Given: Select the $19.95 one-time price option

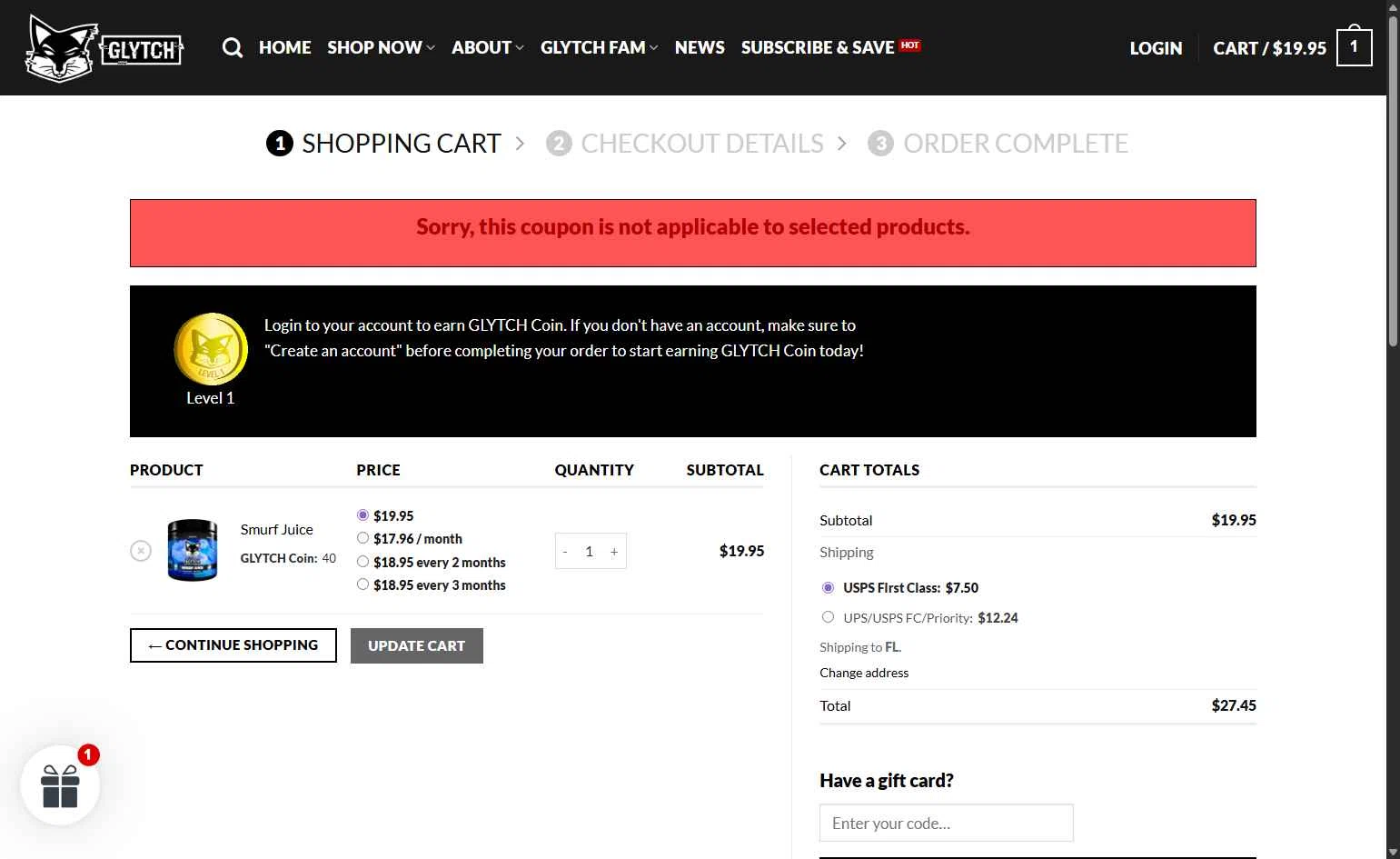Looking at the screenshot, I should tap(362, 514).
